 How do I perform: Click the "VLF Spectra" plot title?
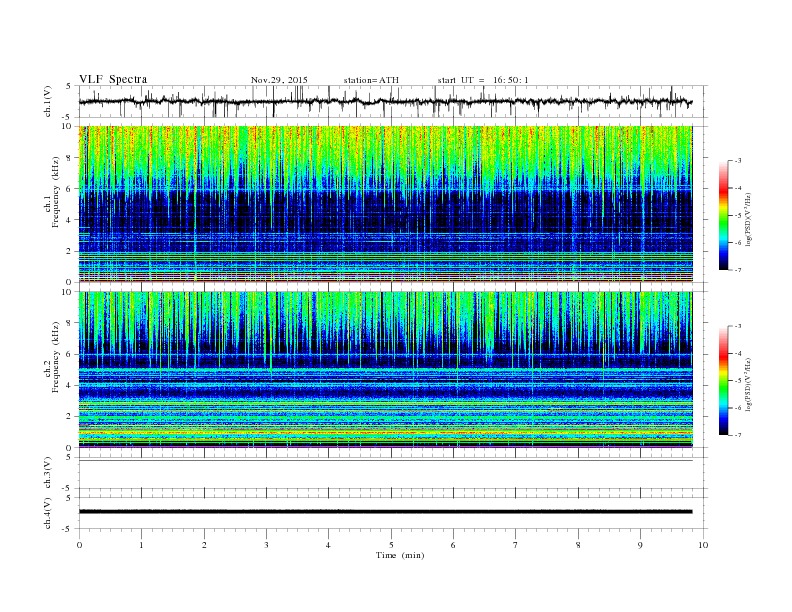pos(113,79)
